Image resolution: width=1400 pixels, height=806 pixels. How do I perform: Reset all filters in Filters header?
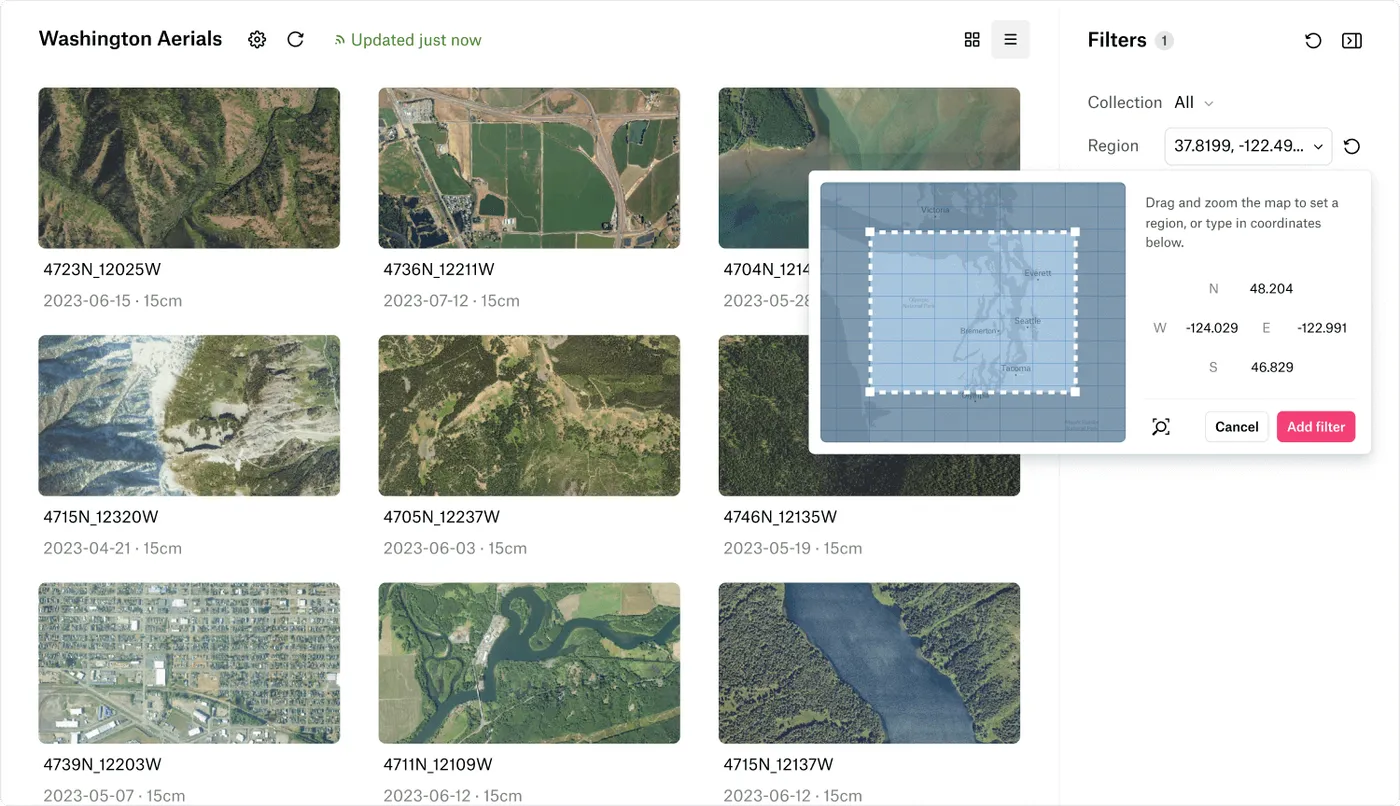(1313, 40)
